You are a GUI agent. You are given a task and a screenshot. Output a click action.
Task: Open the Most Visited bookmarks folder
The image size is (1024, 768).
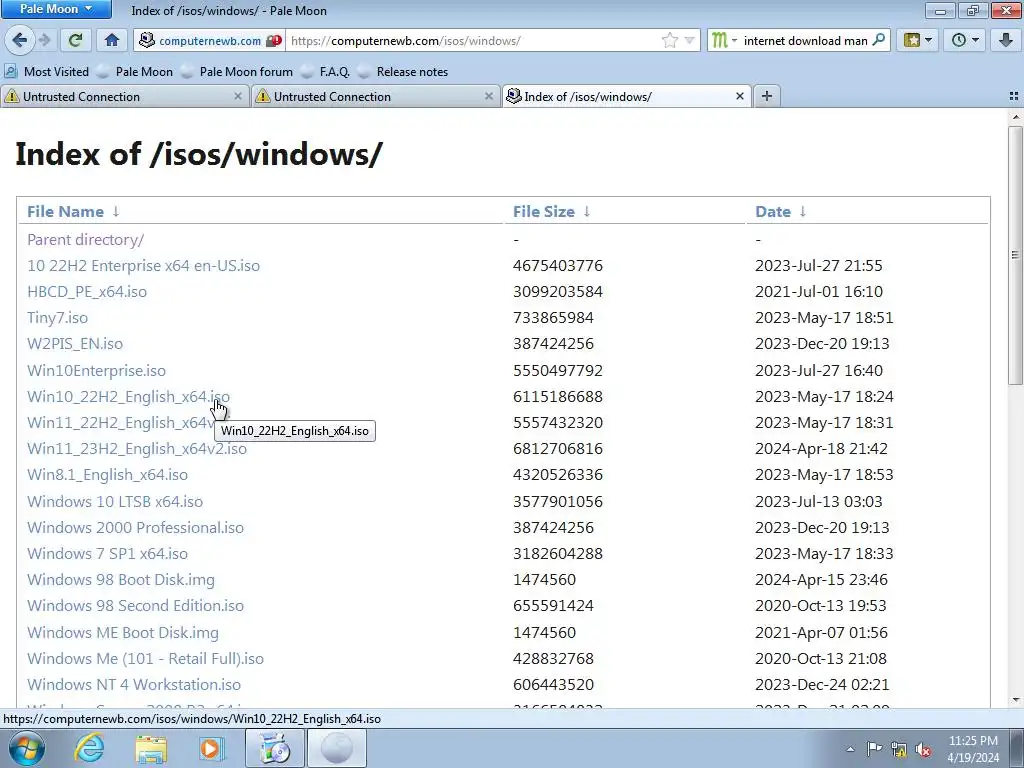(47, 72)
